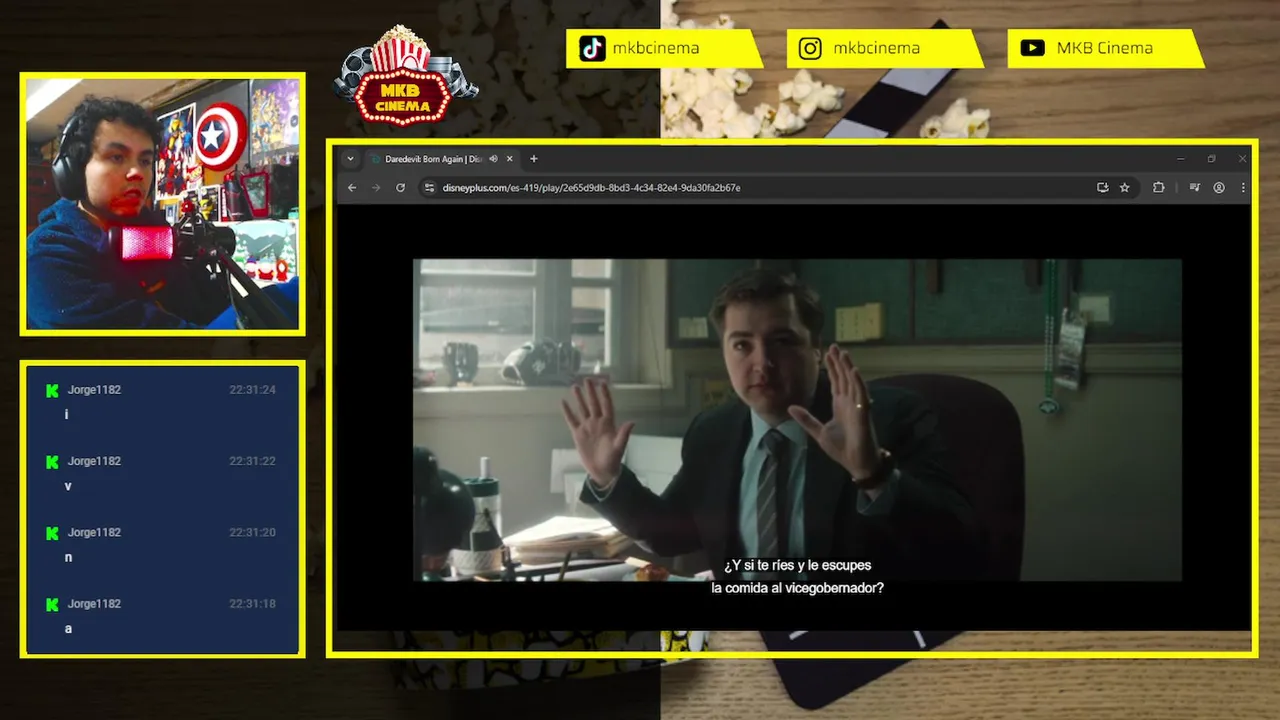Click the YouTube MKB Cinema banner
The height and width of the screenshot is (720, 1280).
(x=1105, y=48)
